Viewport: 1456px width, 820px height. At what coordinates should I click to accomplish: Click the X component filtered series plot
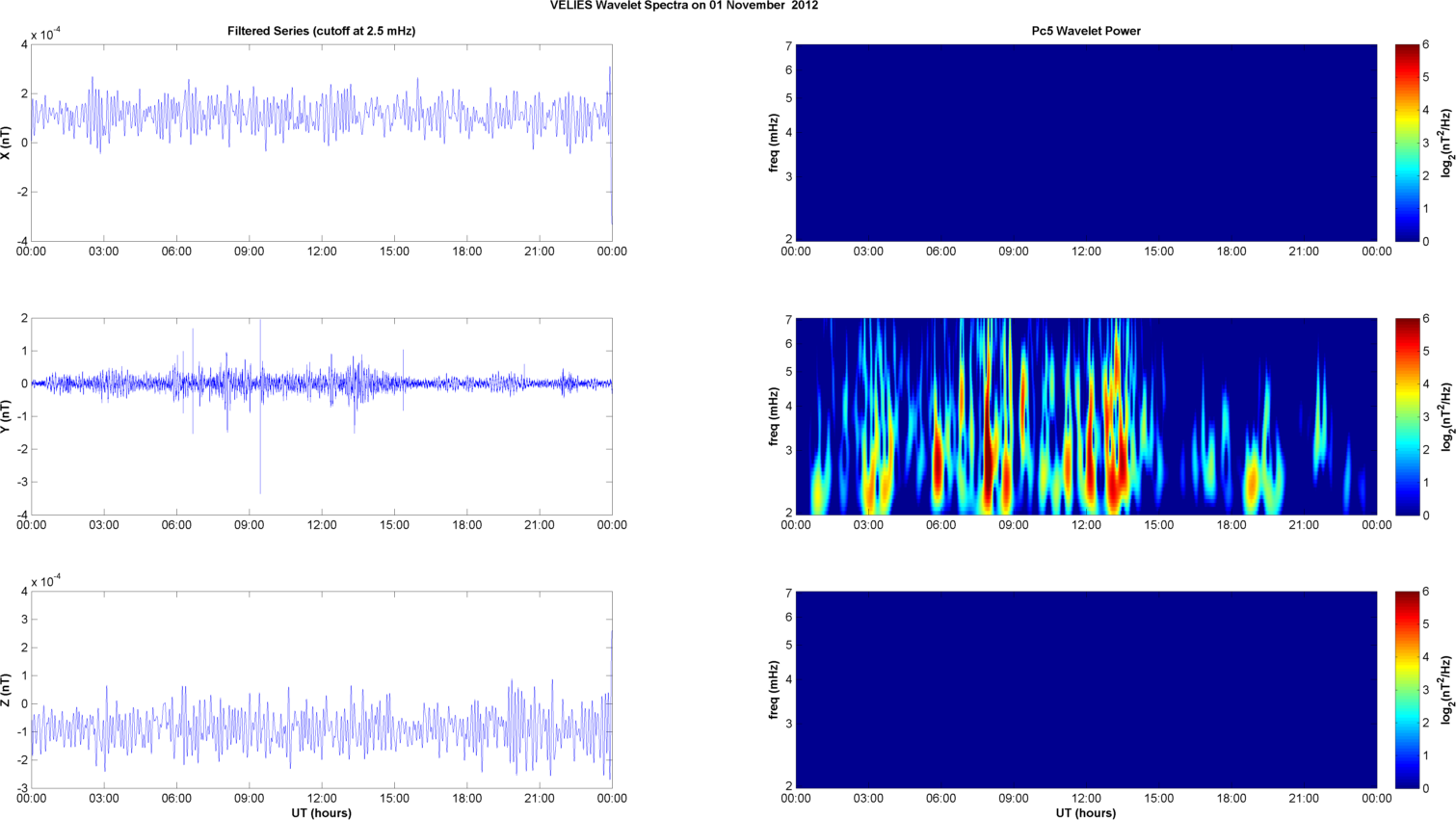coord(321,143)
